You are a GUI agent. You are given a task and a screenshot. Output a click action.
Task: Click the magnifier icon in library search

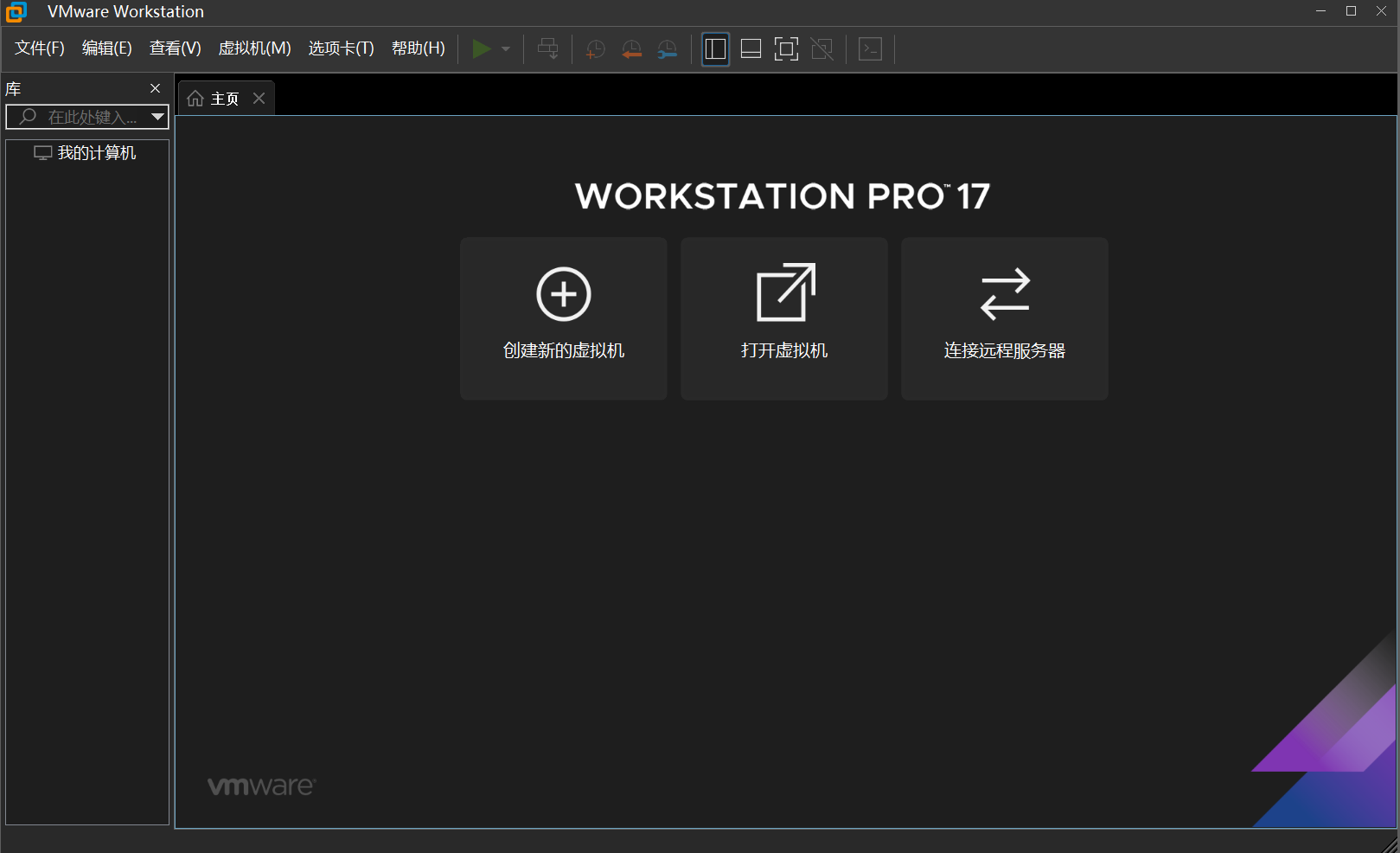pos(28,116)
